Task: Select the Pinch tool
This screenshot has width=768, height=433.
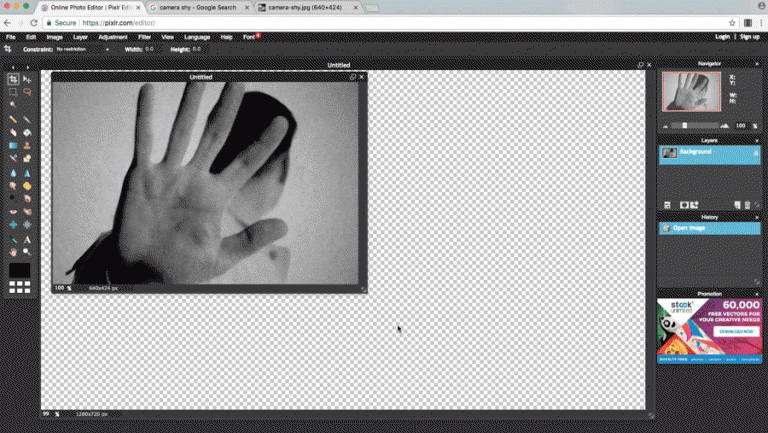Action: tap(27, 224)
